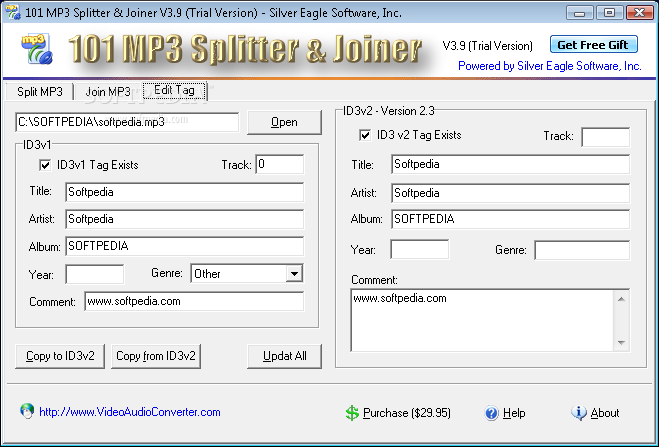Toggle ID3 v2 Tag Exists checkbox
The image size is (659, 447).
pyautogui.click(x=365, y=135)
